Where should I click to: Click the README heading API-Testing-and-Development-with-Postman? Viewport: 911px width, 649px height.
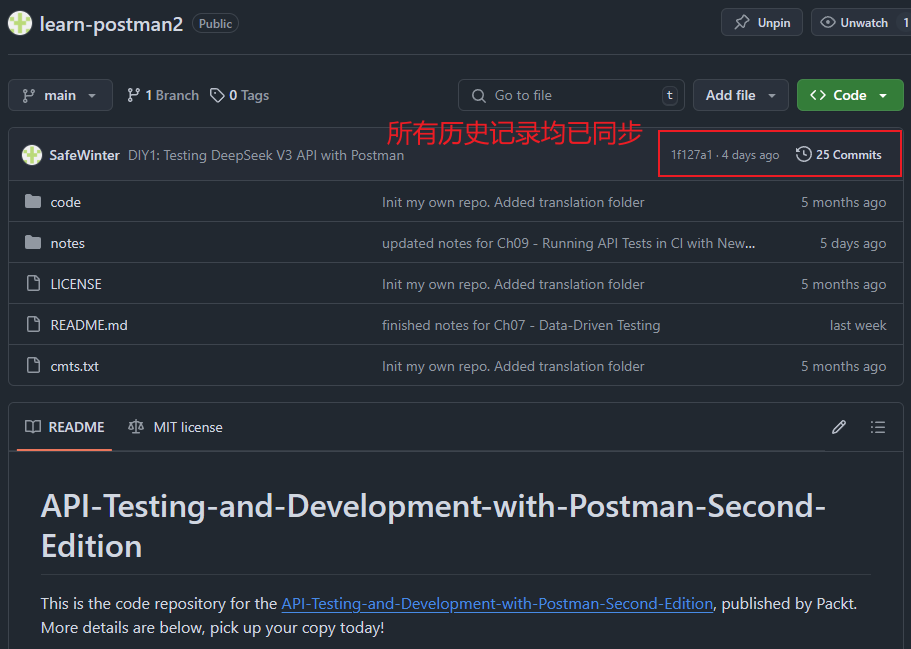[x=433, y=525]
